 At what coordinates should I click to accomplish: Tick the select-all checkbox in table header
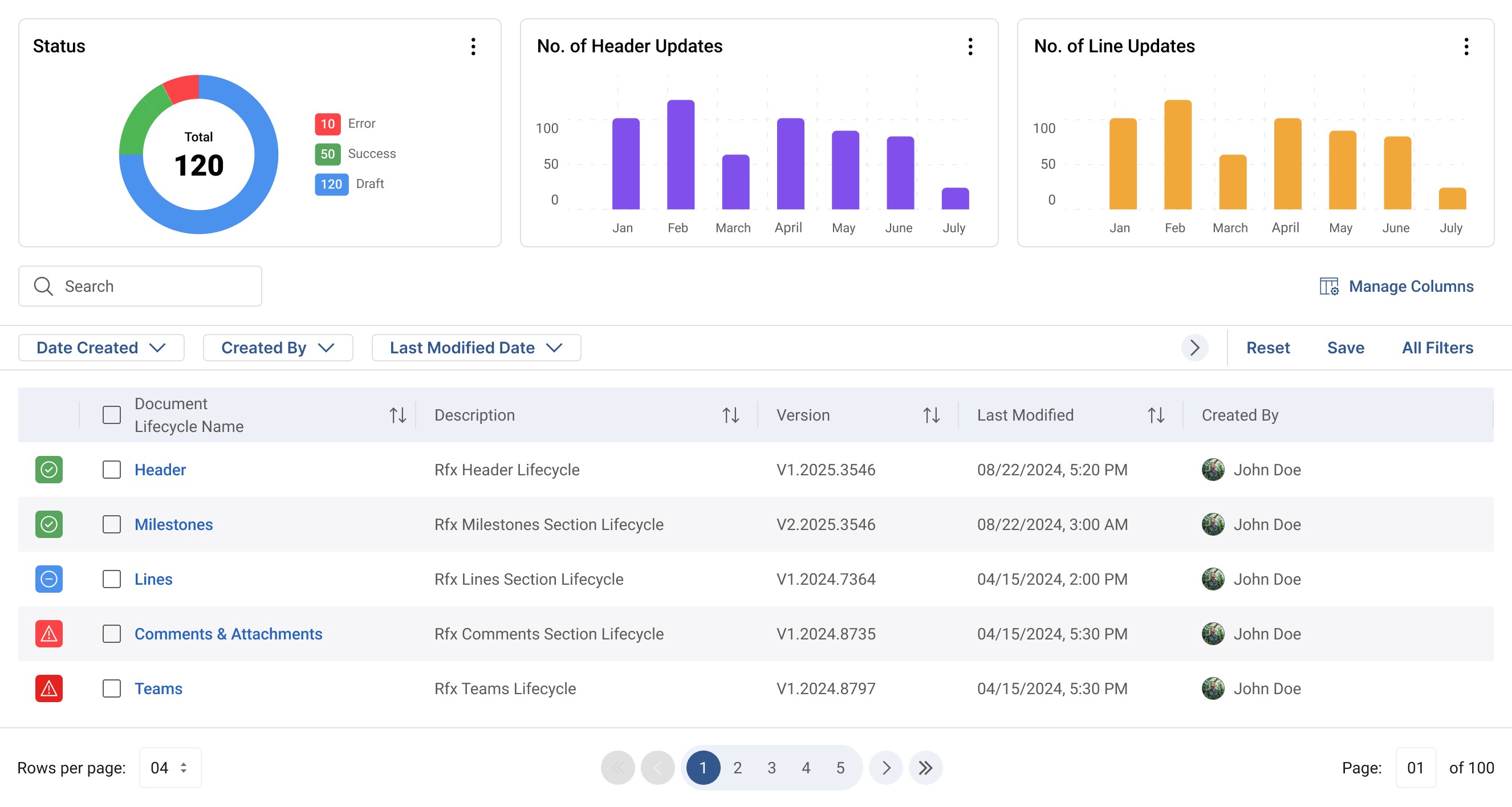[112, 415]
